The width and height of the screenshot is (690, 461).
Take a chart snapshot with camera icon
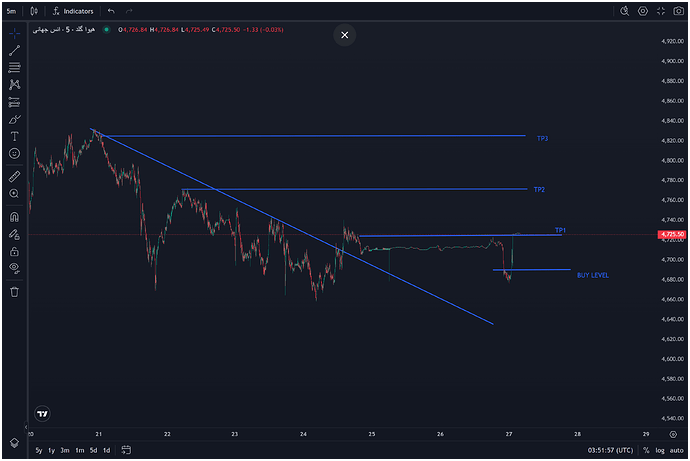pyautogui.click(x=679, y=11)
